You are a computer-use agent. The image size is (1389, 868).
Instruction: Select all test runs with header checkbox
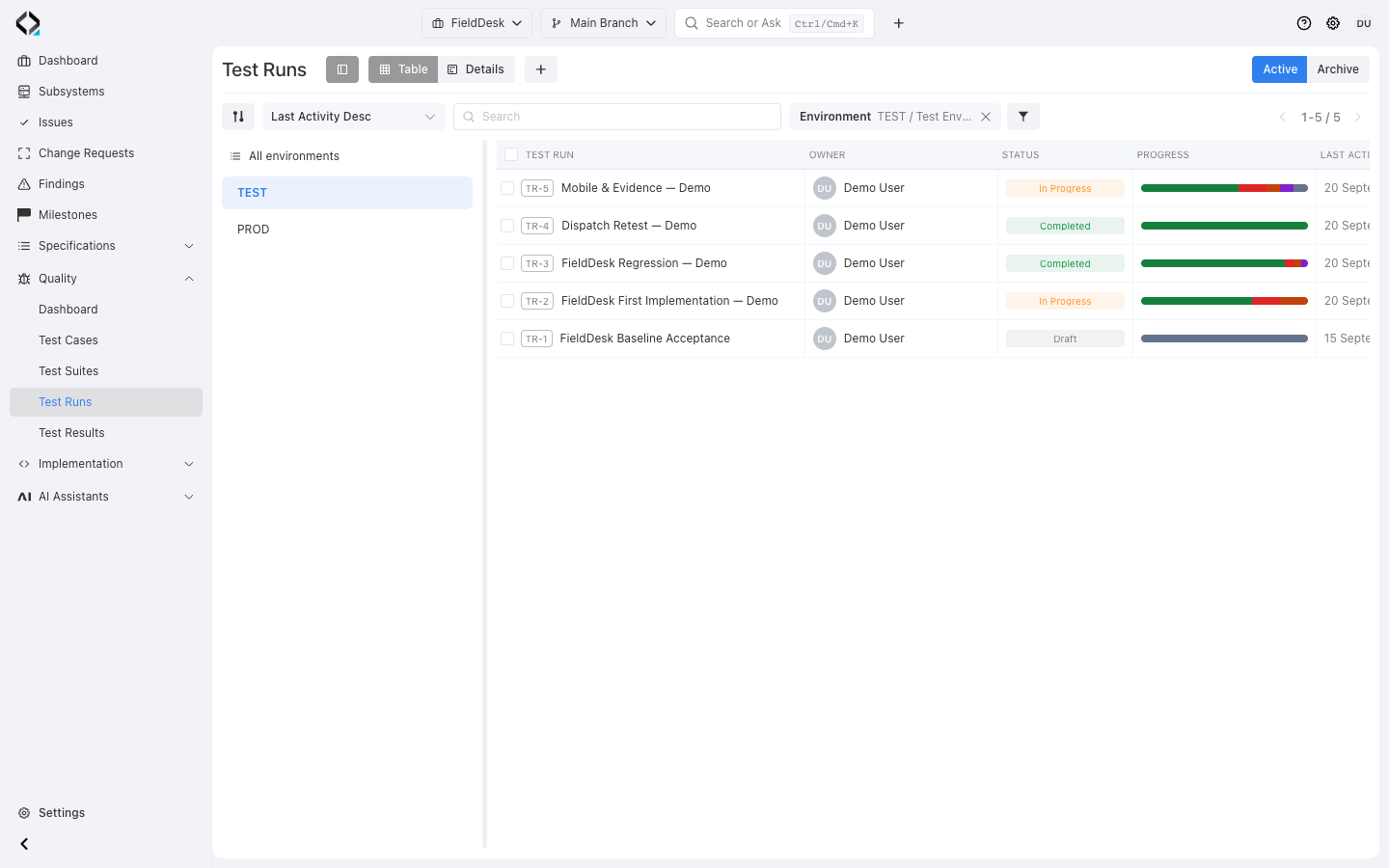point(511,154)
